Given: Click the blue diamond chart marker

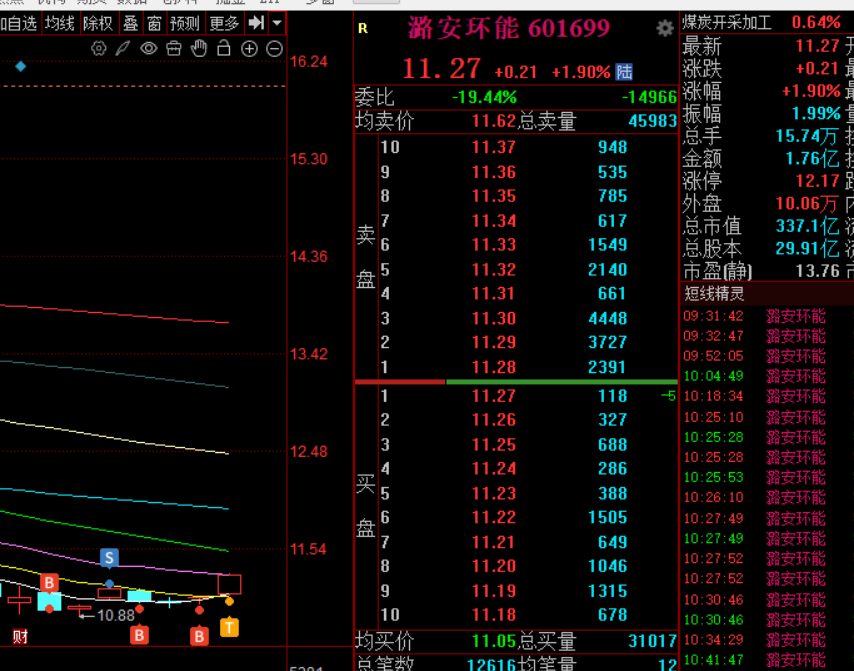Looking at the screenshot, I should coord(21,66).
